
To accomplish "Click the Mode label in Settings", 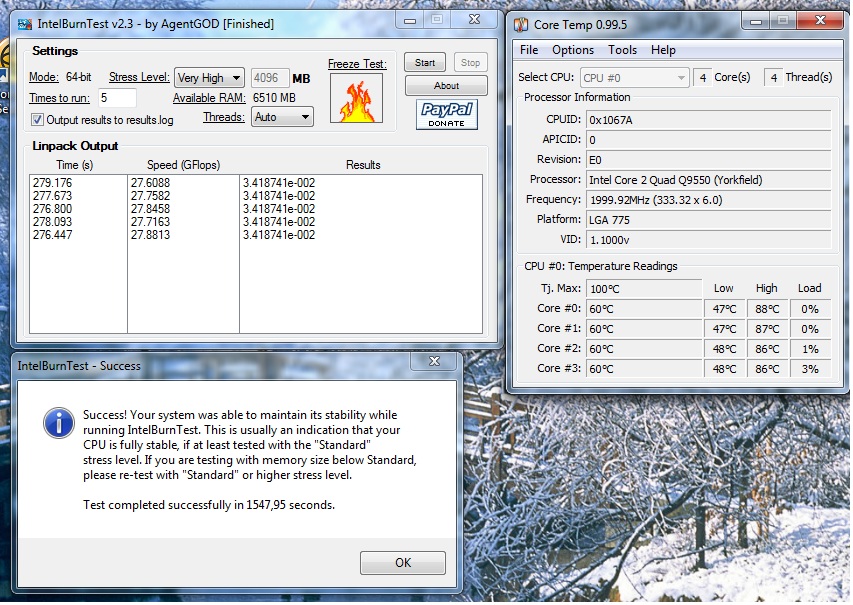I will (44, 77).
